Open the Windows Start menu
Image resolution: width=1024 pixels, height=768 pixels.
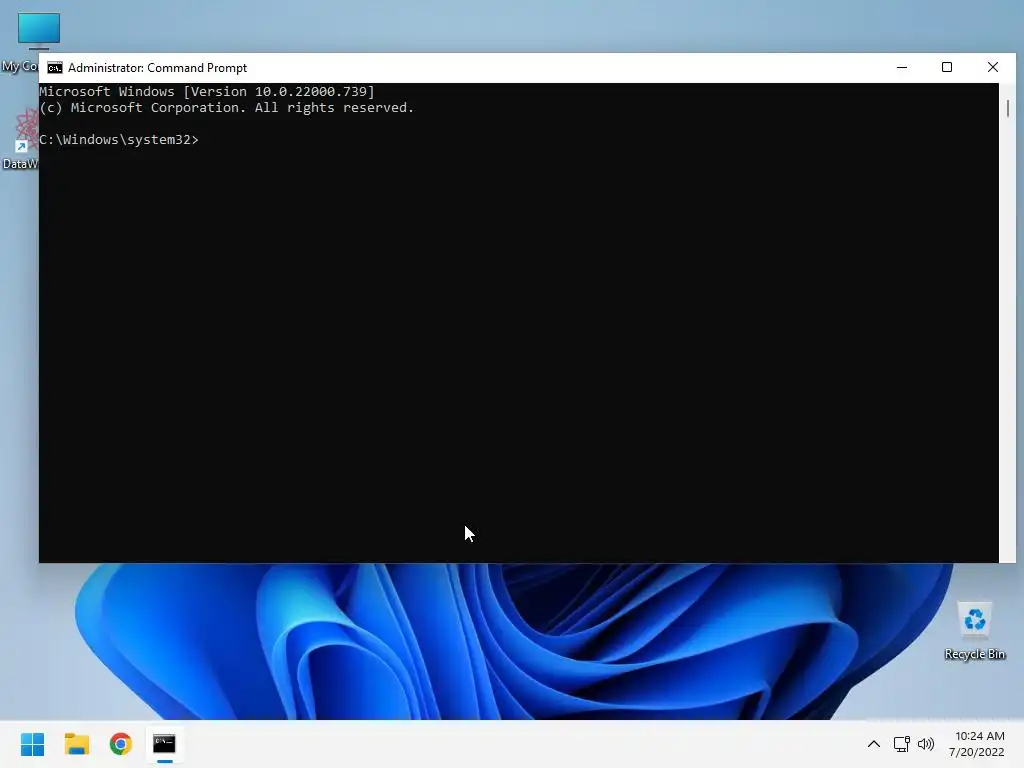(32, 744)
